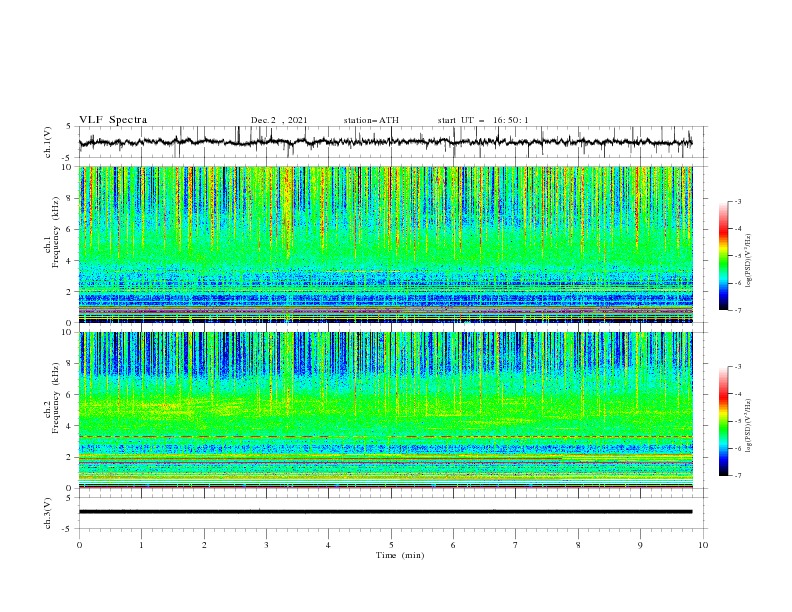792x612 pixels.
Task: Click the ch.2 spectrogram color scale bar
Action: 724,421
